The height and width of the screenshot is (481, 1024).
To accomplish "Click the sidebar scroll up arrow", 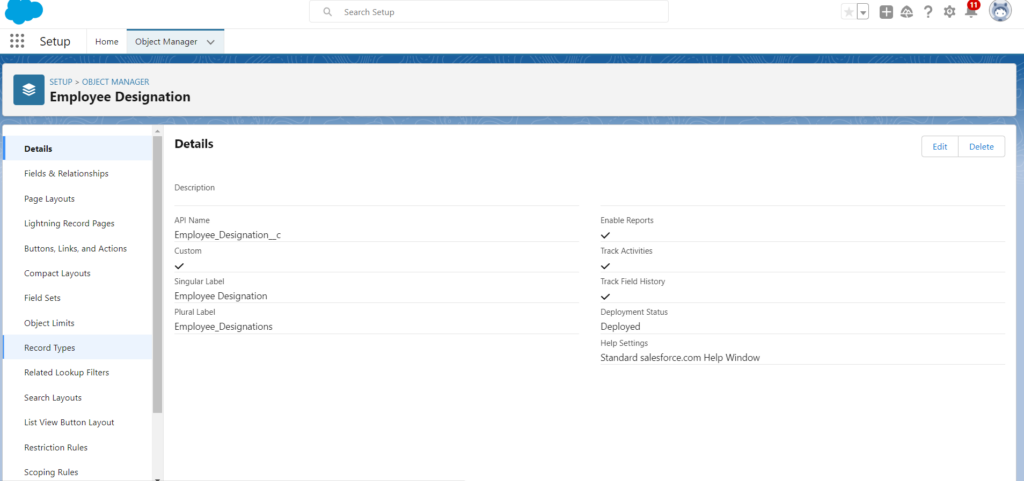I will click(x=157, y=131).
